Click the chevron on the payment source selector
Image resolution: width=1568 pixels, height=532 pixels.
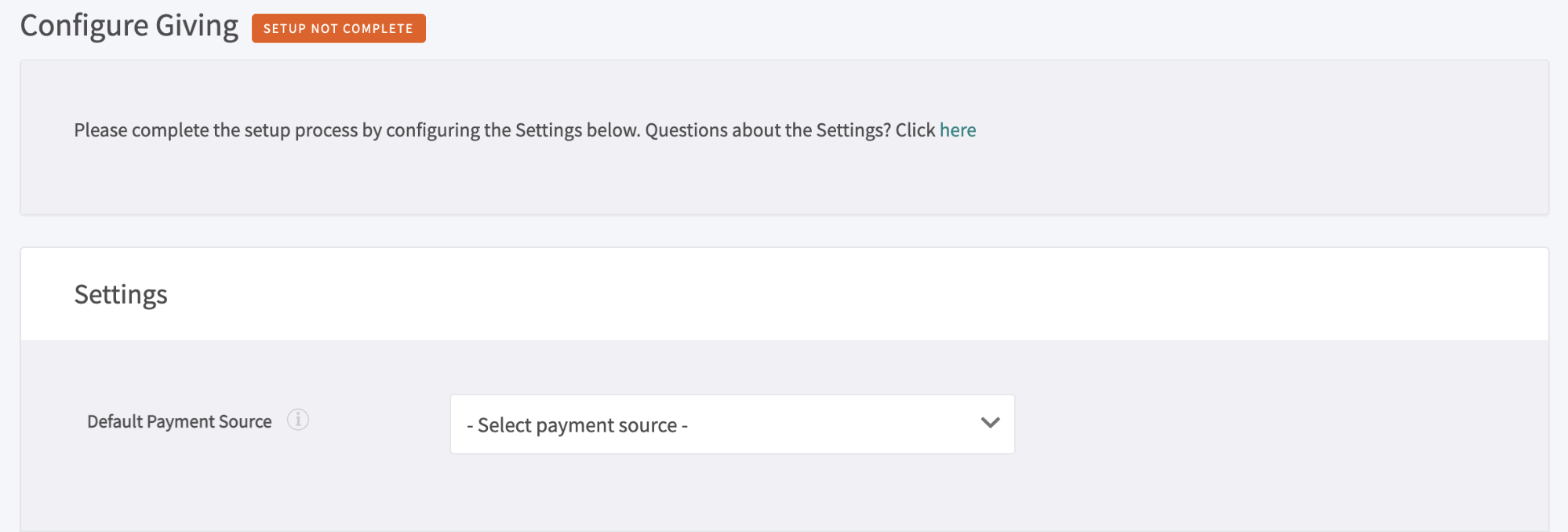(x=990, y=424)
